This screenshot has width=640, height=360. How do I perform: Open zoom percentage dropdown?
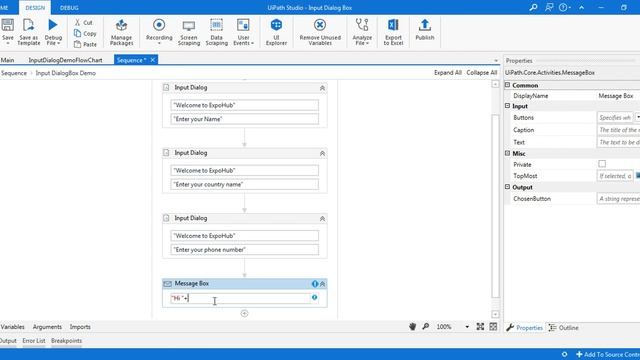click(x=467, y=327)
